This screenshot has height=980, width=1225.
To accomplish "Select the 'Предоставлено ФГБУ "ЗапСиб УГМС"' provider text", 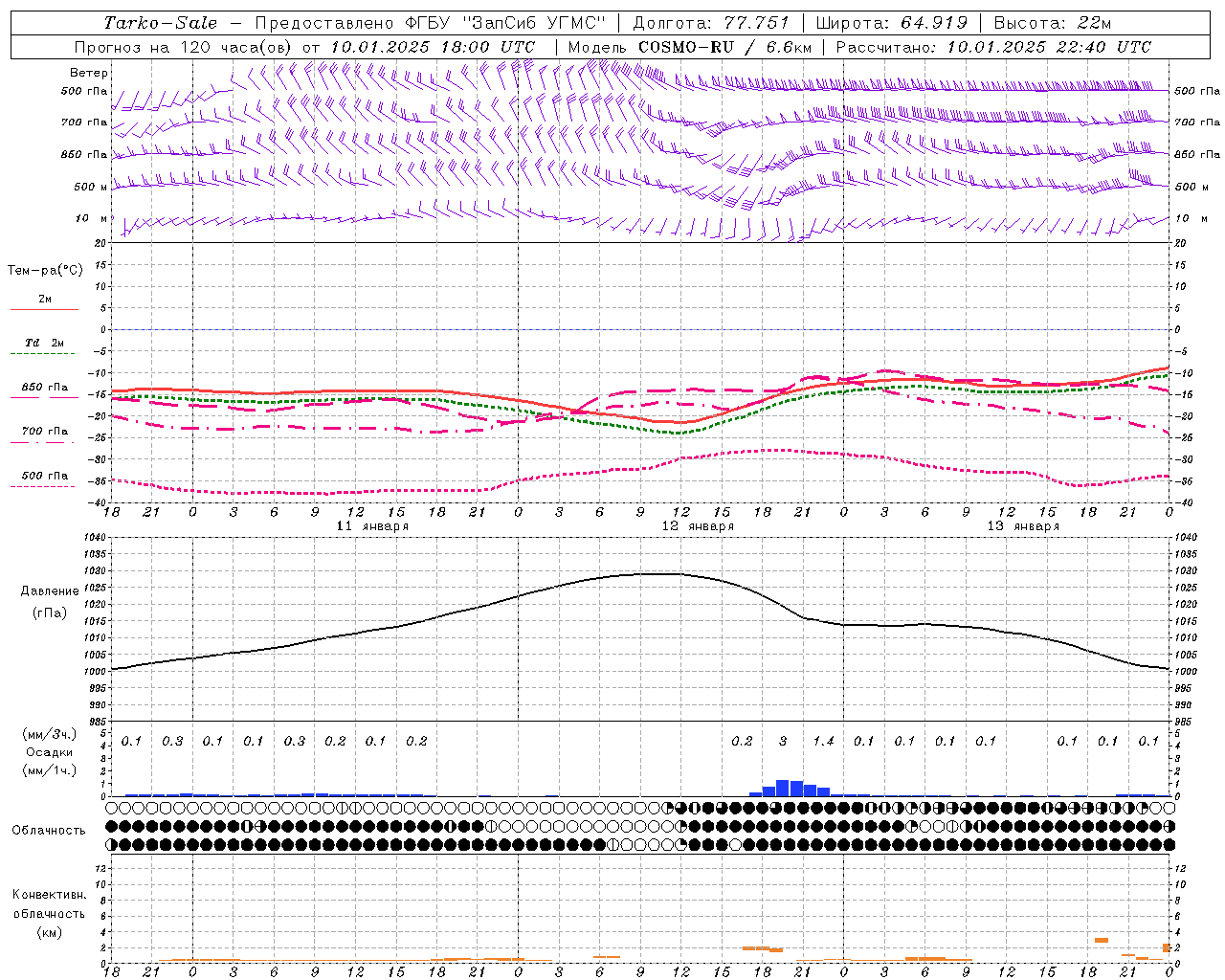I will tap(431, 23).
